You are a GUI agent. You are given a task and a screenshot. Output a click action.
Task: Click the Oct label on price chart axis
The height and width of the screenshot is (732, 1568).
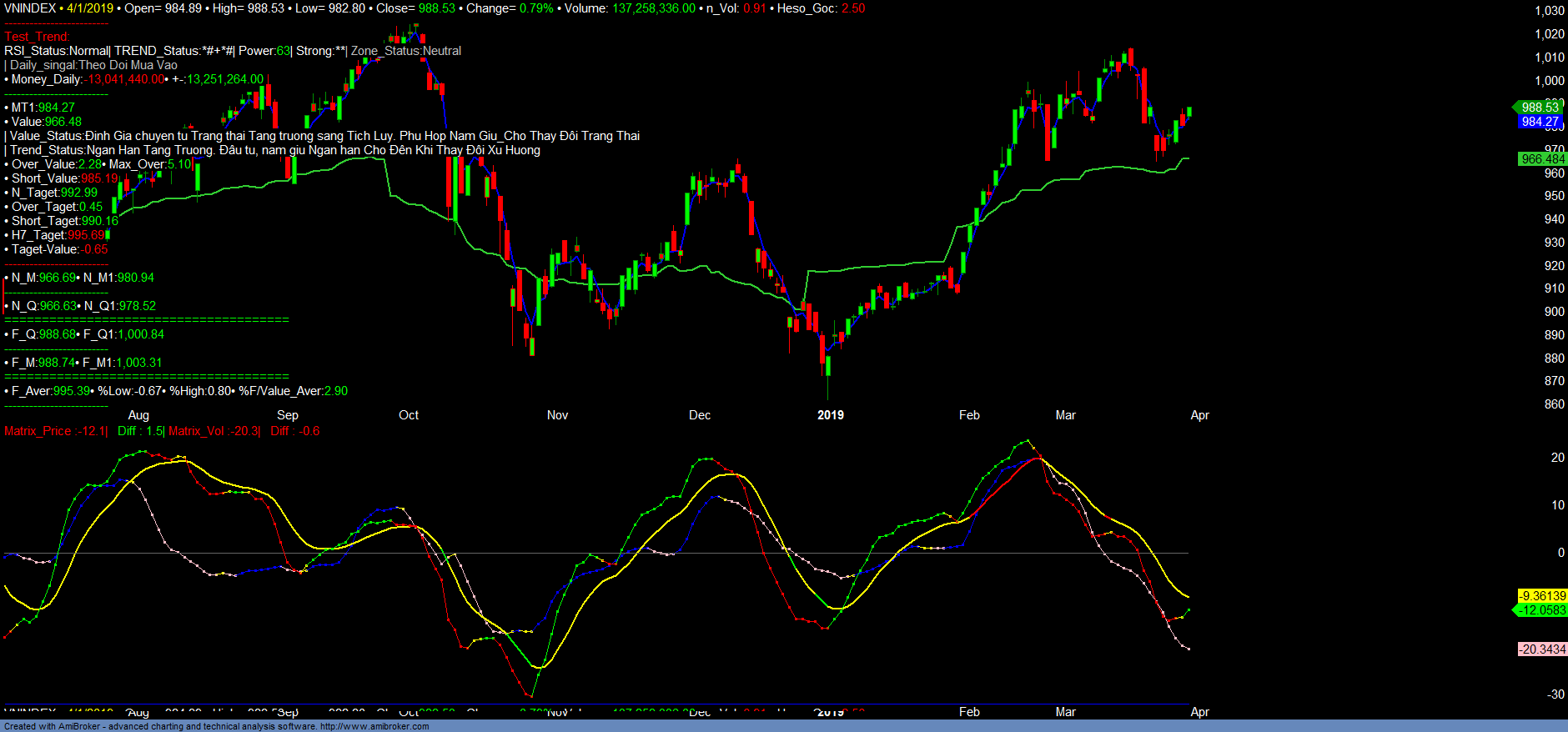tap(409, 415)
